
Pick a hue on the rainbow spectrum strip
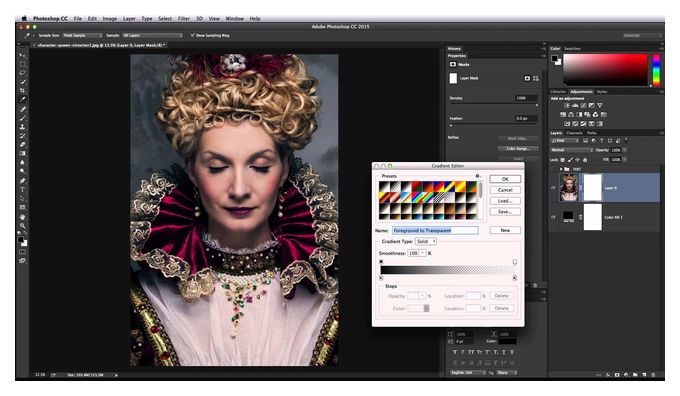coord(656,69)
